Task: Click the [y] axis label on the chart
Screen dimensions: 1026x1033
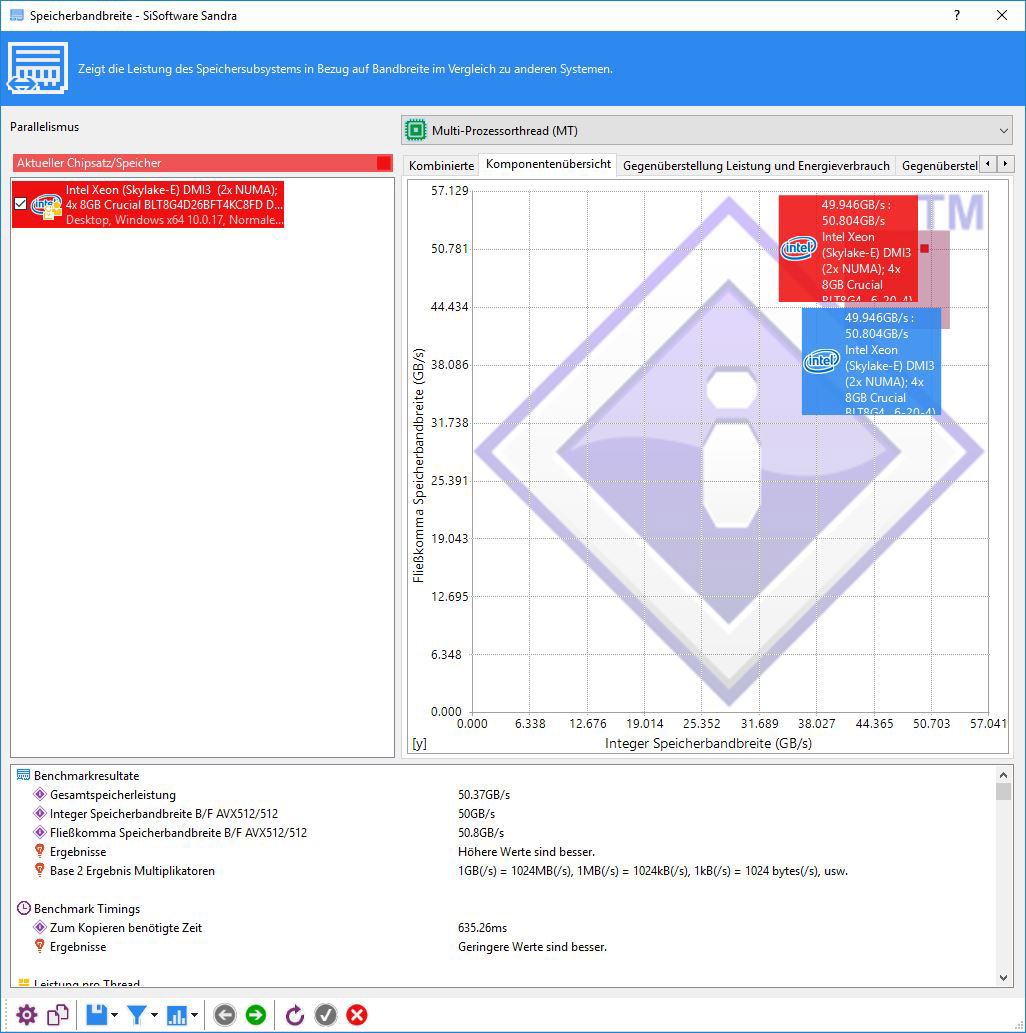Action: (420, 743)
